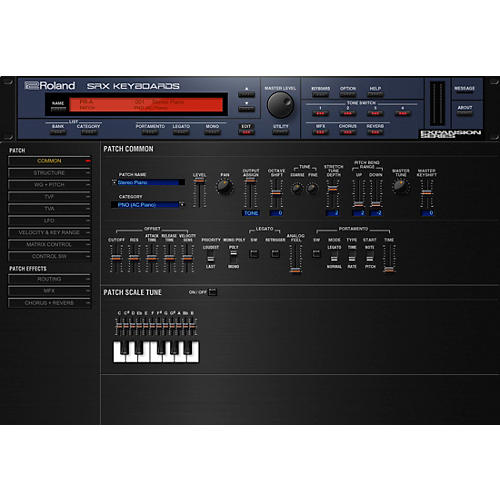Switch to the LFO tab
Screen dimensions: 500x500
49,221
